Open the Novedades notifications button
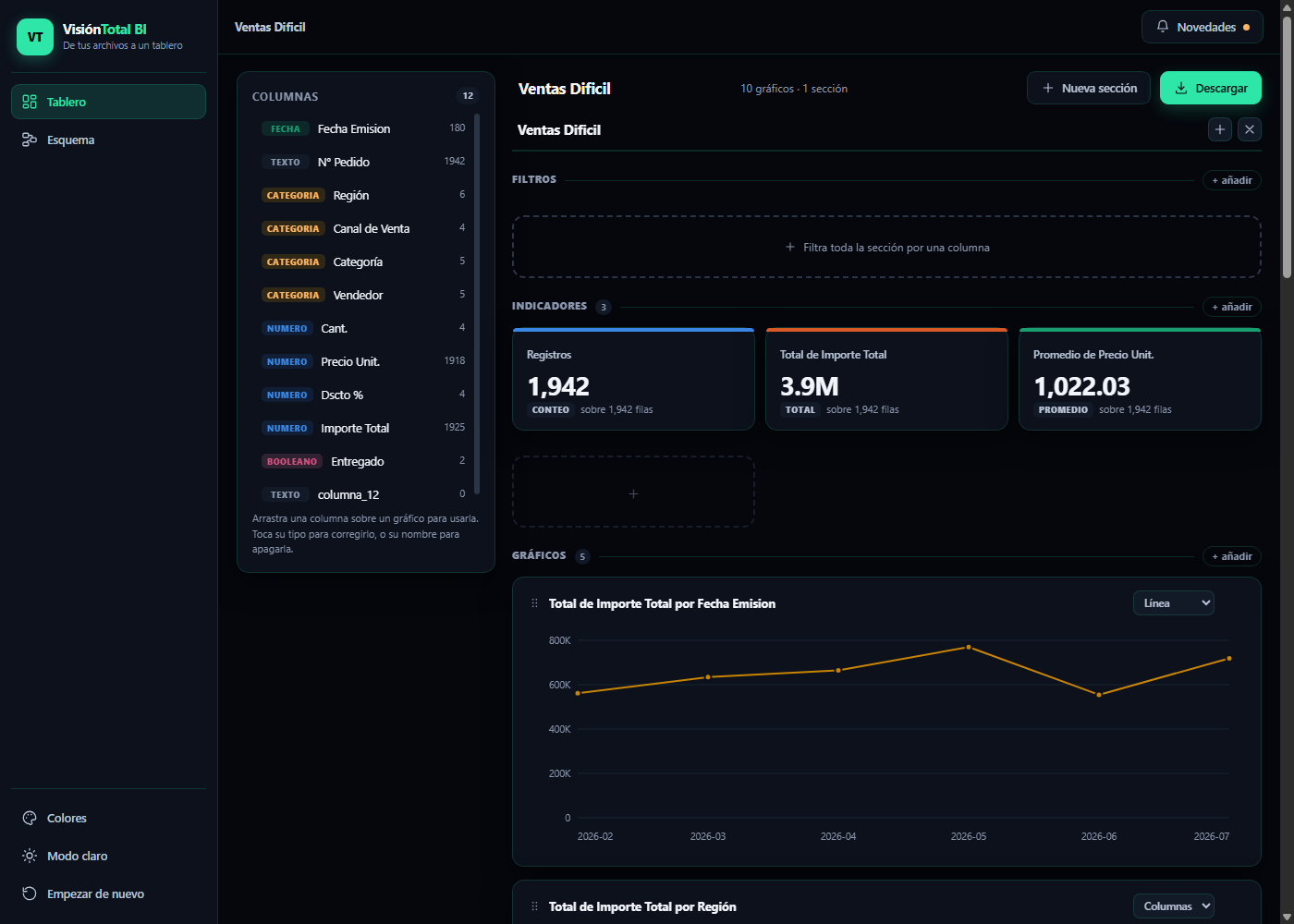The height and width of the screenshot is (924, 1294). pos(1202,27)
